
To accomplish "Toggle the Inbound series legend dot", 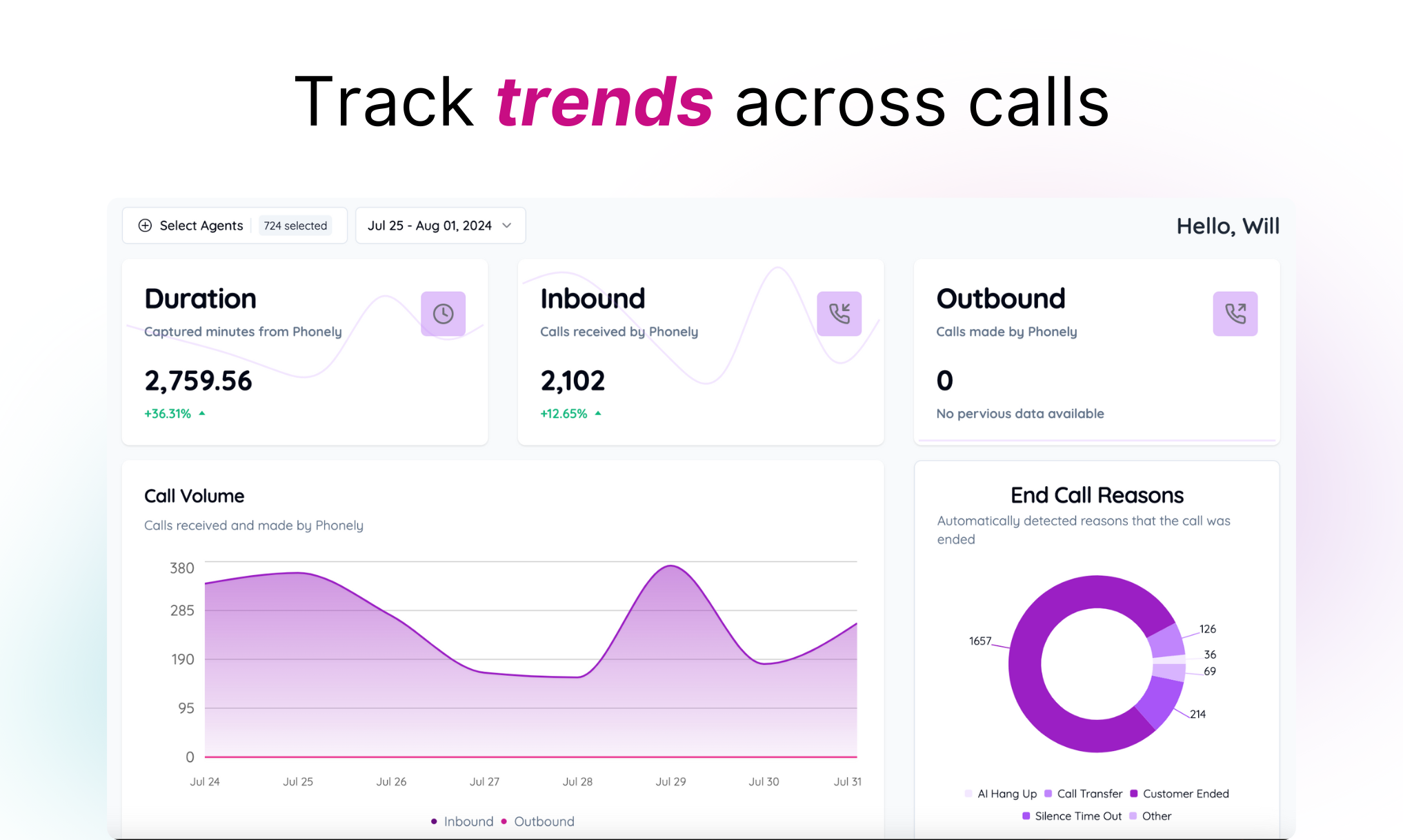I will pos(434,821).
